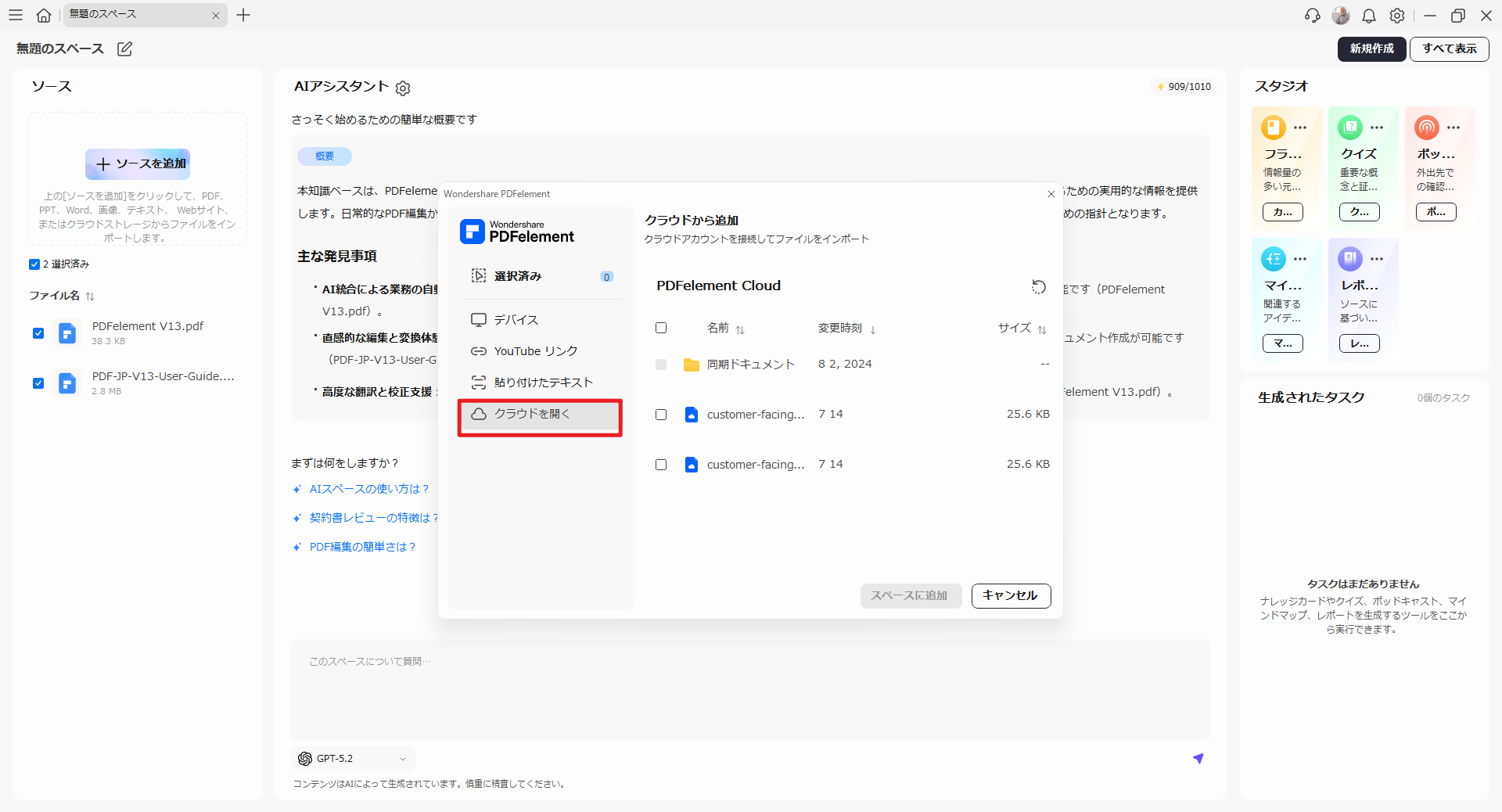Screen dimensions: 1502x812
Task: Sort cloud files by modified time
Action: (873, 329)
